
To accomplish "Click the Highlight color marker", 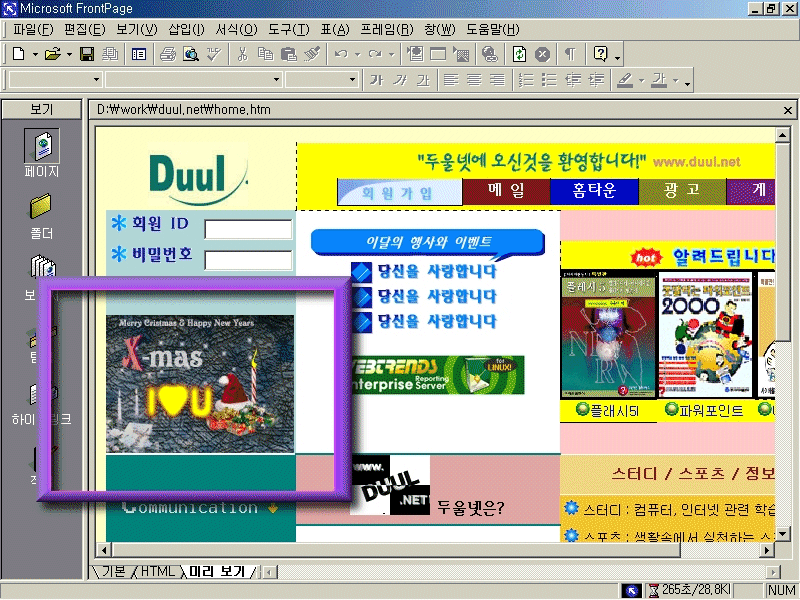I will tap(625, 80).
